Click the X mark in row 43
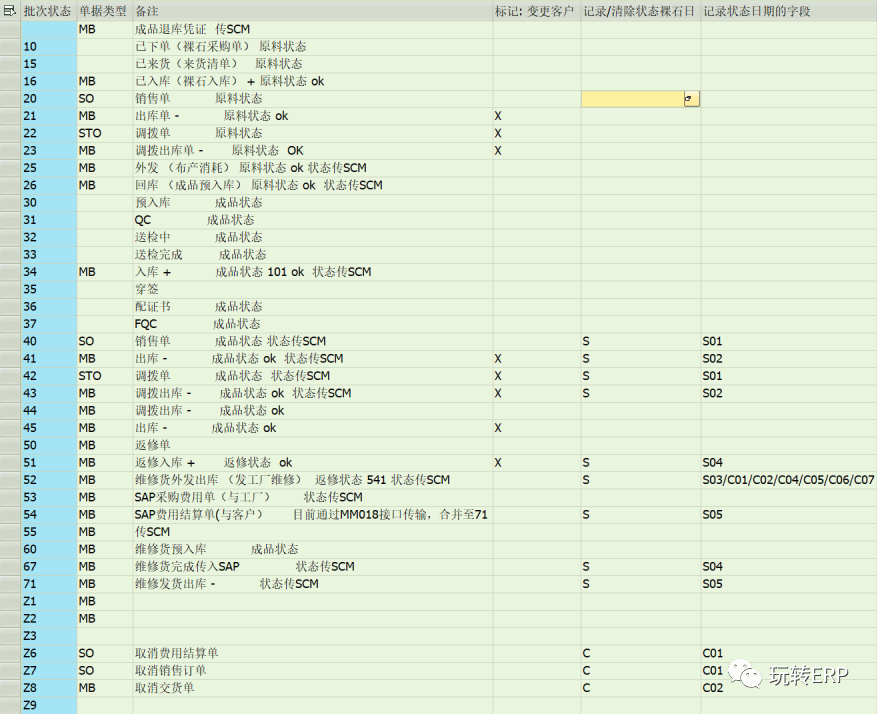This screenshot has height=714, width=877. click(498, 393)
